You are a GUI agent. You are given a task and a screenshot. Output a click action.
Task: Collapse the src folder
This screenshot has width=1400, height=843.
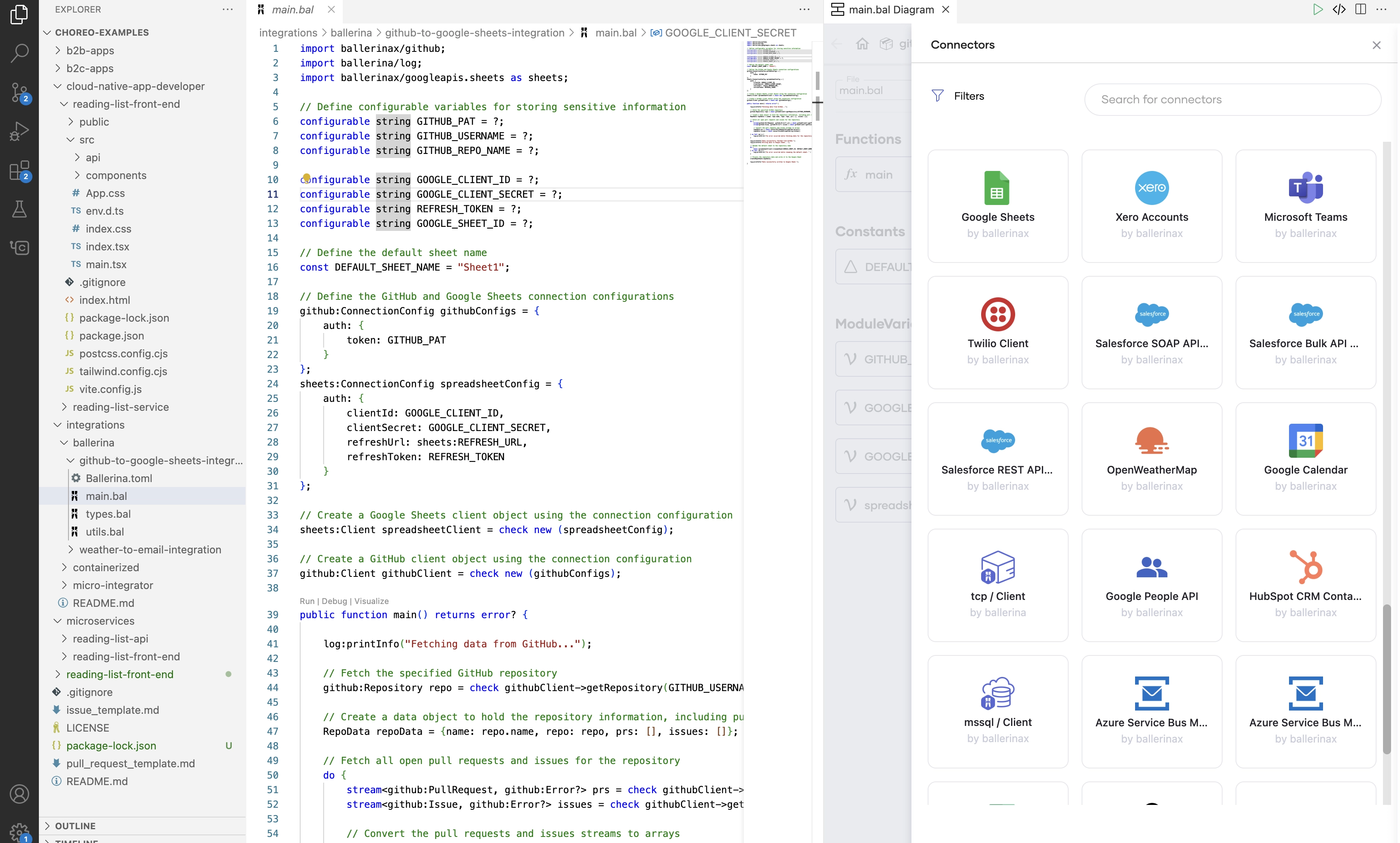tap(142, 140)
